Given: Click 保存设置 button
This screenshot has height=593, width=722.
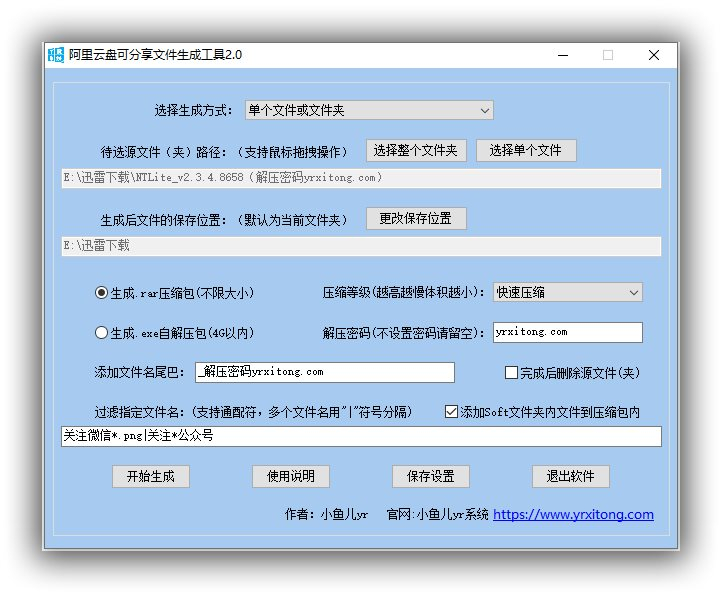Looking at the screenshot, I should (431, 477).
